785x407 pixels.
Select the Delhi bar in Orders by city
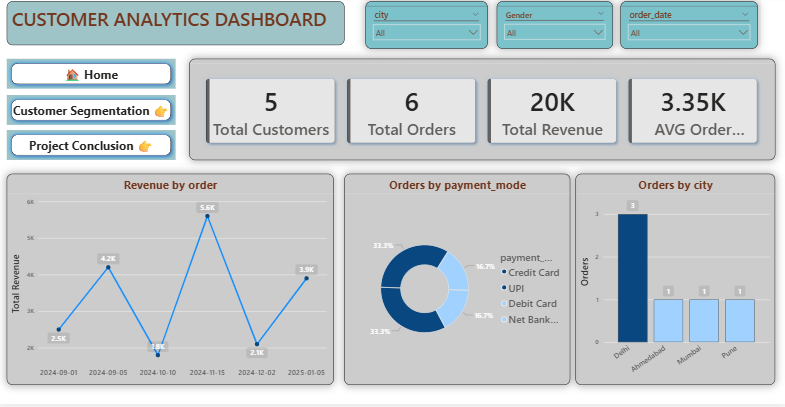pyautogui.click(x=632, y=277)
